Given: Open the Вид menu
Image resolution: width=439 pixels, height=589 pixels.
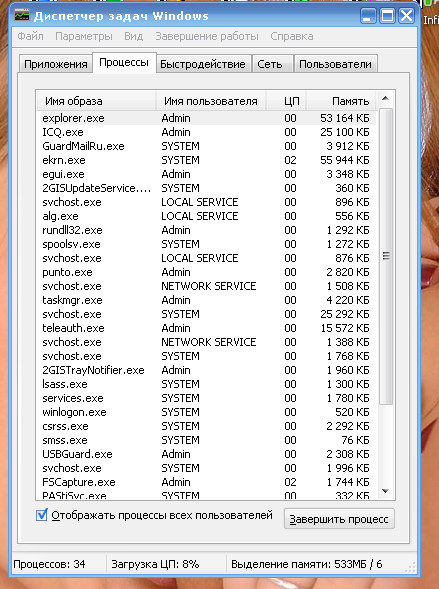Looking at the screenshot, I should tap(133, 36).
